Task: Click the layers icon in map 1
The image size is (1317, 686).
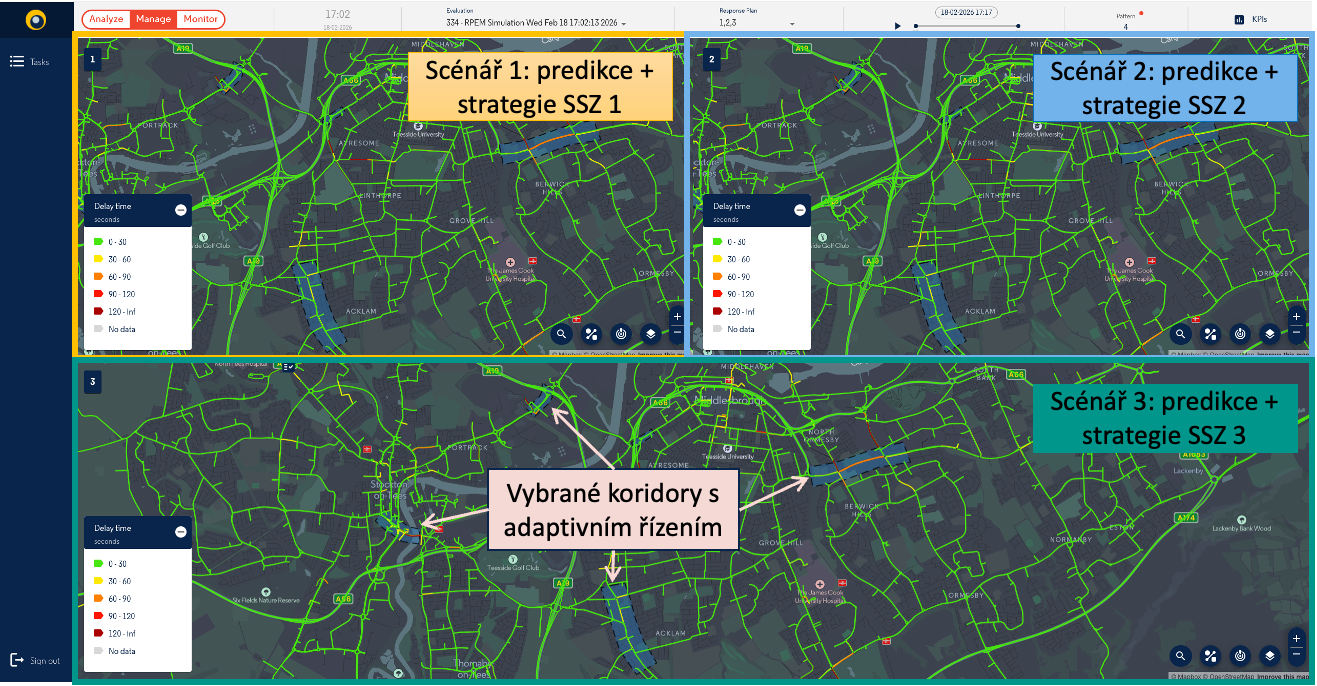Action: [x=650, y=335]
